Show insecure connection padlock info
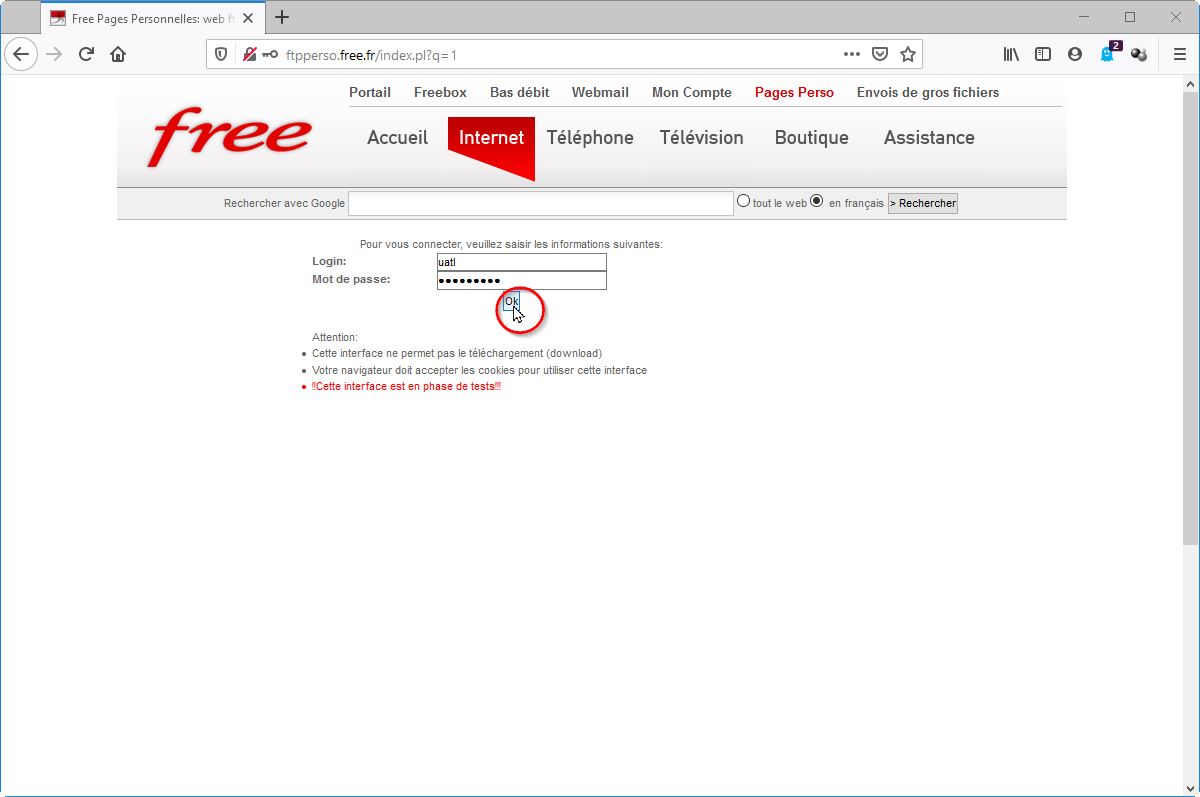 tap(249, 55)
